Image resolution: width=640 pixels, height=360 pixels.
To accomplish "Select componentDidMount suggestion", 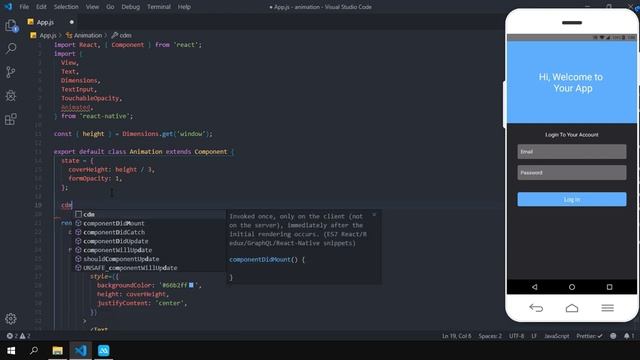I will pyautogui.click(x=149, y=223).
